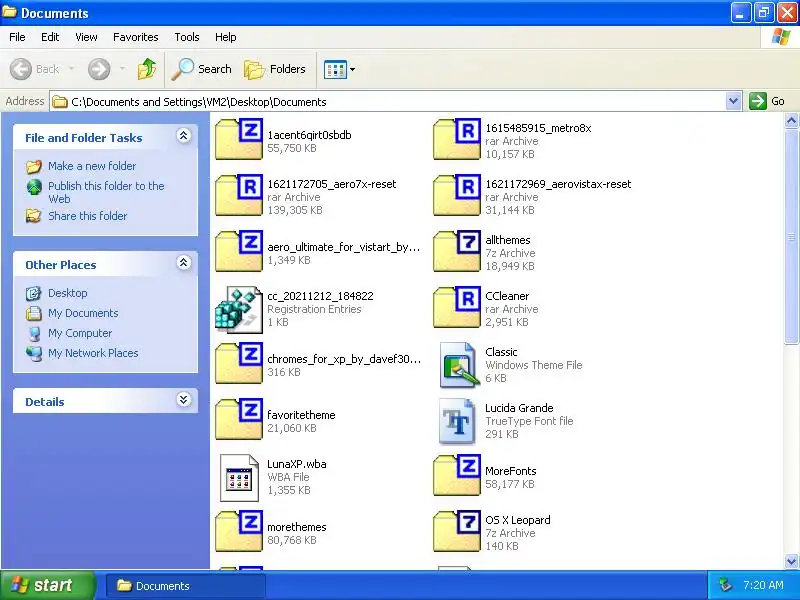Expand the Details panel
Image resolution: width=800 pixels, height=600 pixels.
[184, 399]
